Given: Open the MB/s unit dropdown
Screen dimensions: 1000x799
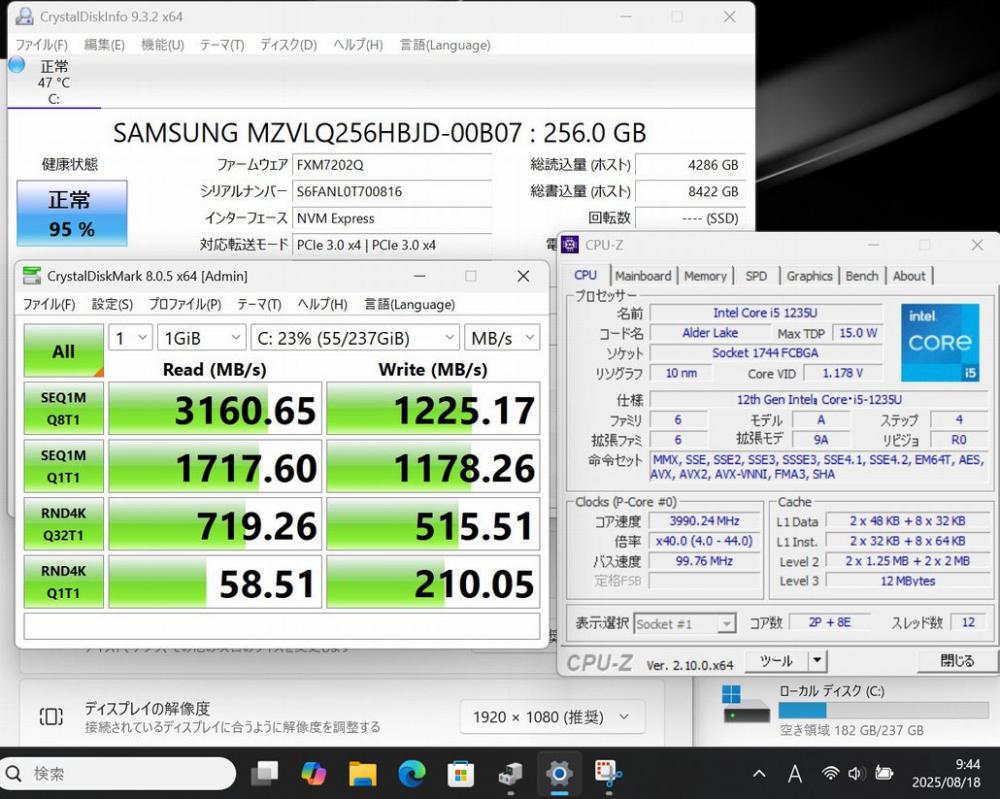Looking at the screenshot, I should click(502, 338).
